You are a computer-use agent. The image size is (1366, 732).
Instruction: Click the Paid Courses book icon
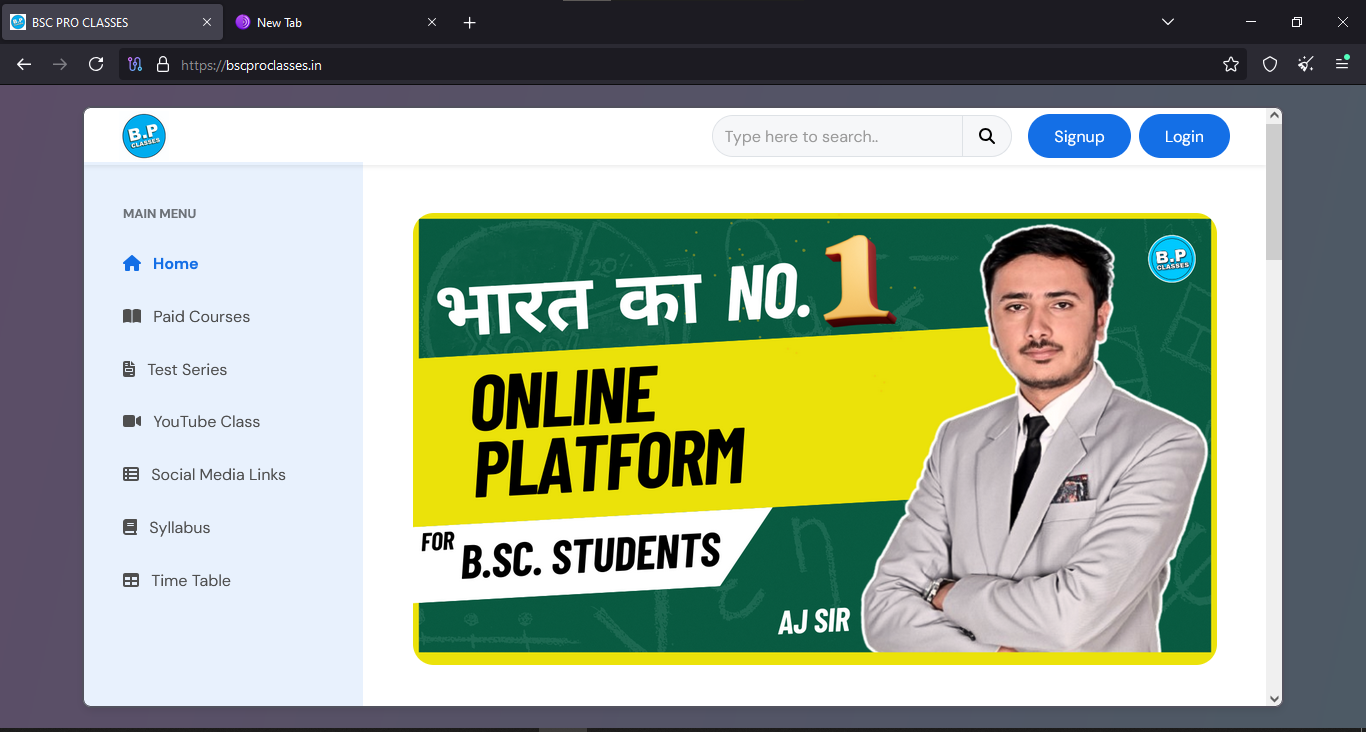click(132, 316)
